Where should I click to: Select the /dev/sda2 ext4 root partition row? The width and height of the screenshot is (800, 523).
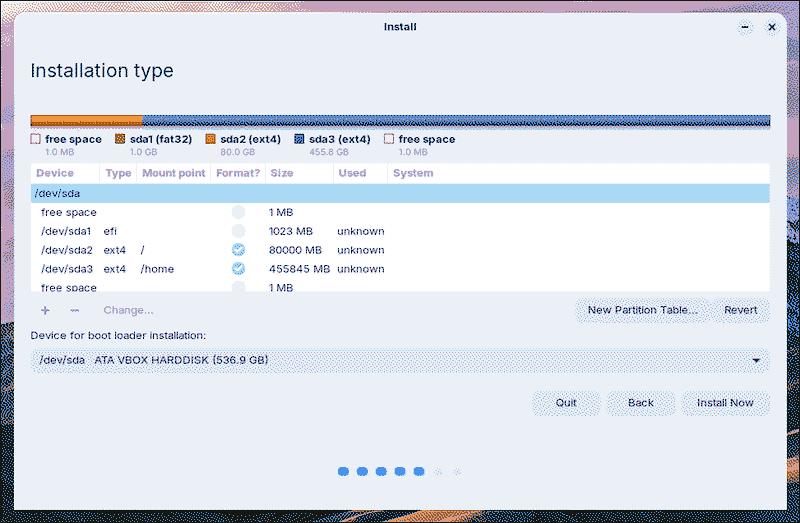click(x=400, y=250)
